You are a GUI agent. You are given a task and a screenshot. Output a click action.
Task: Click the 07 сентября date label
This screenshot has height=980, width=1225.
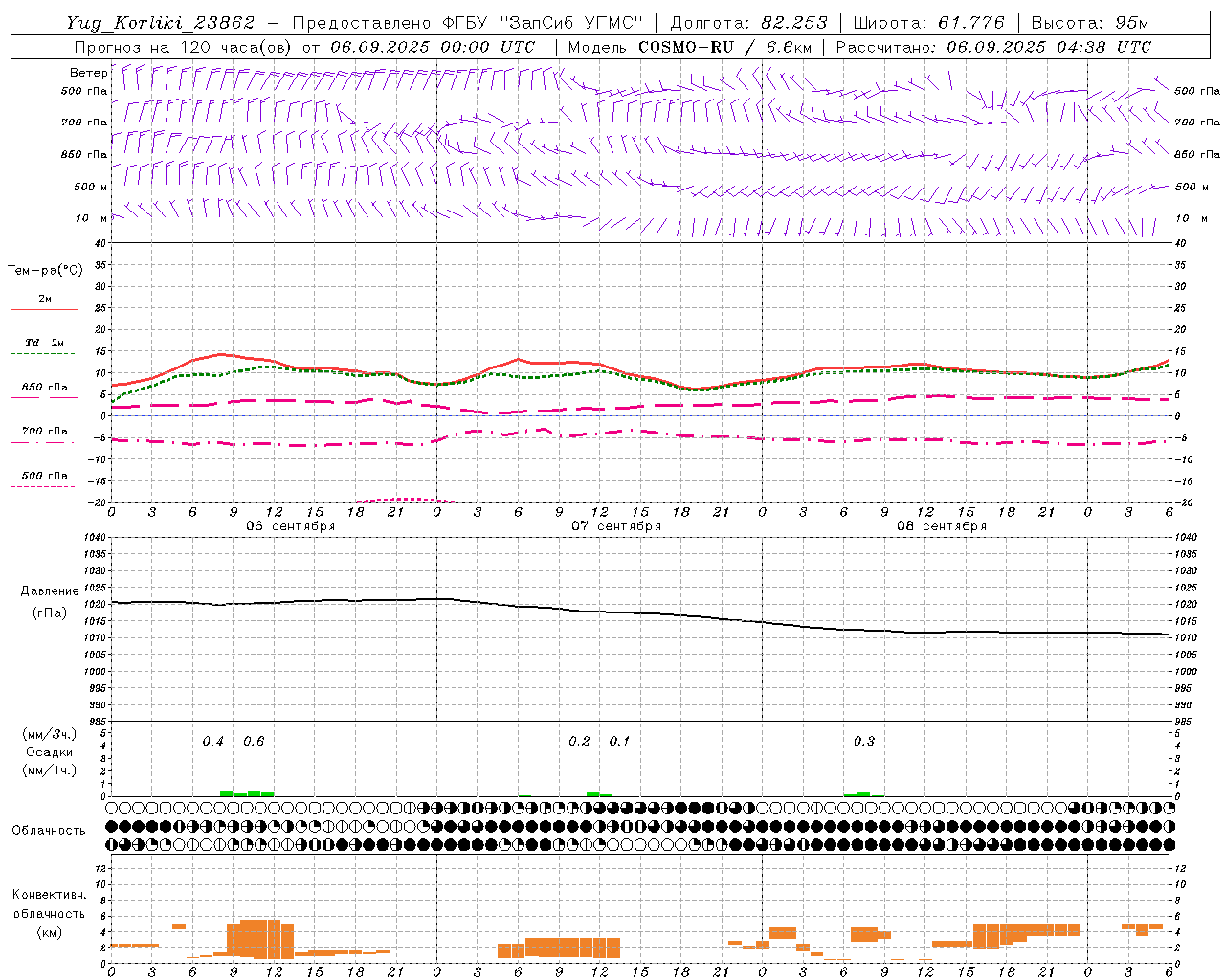tap(615, 526)
